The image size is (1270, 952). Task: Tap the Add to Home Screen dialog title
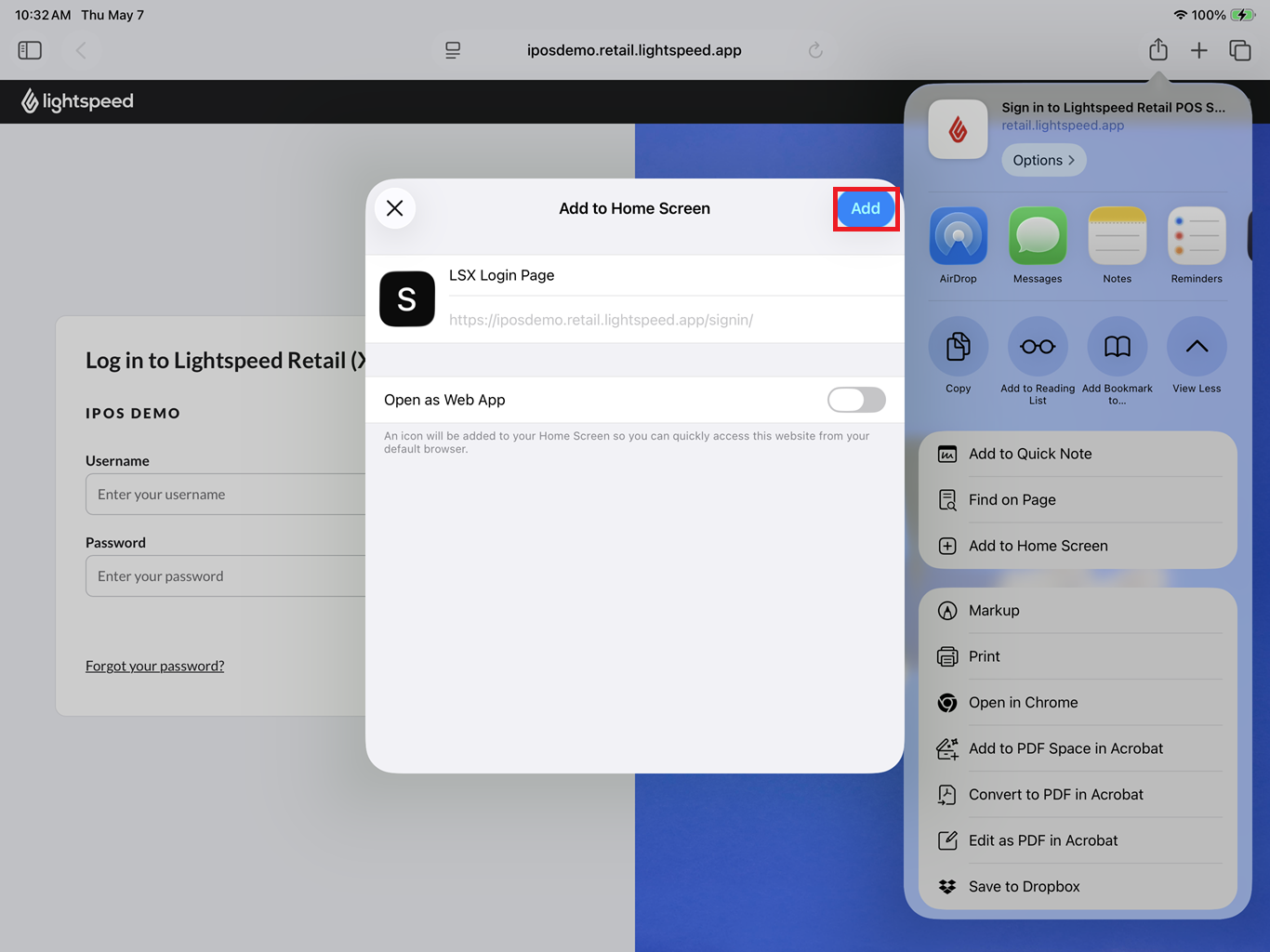(x=635, y=208)
